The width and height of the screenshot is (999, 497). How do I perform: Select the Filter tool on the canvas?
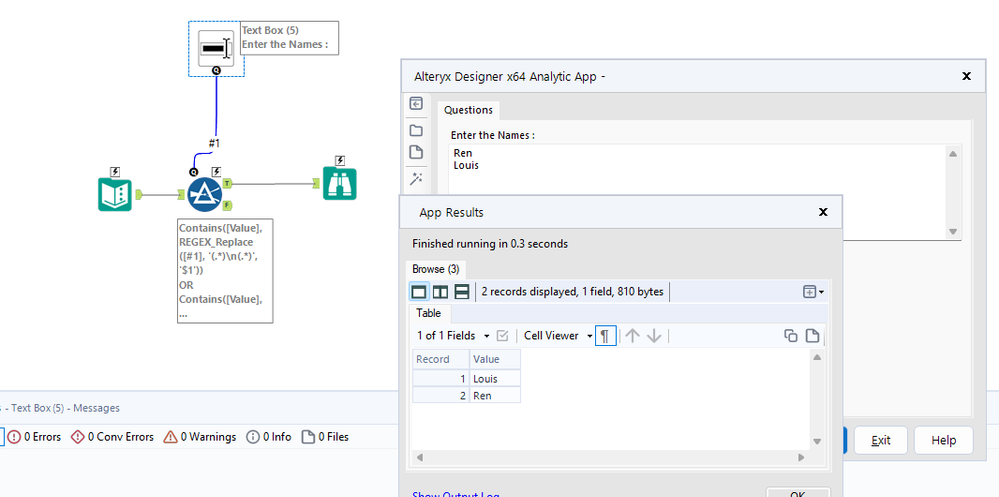pyautogui.click(x=205, y=194)
